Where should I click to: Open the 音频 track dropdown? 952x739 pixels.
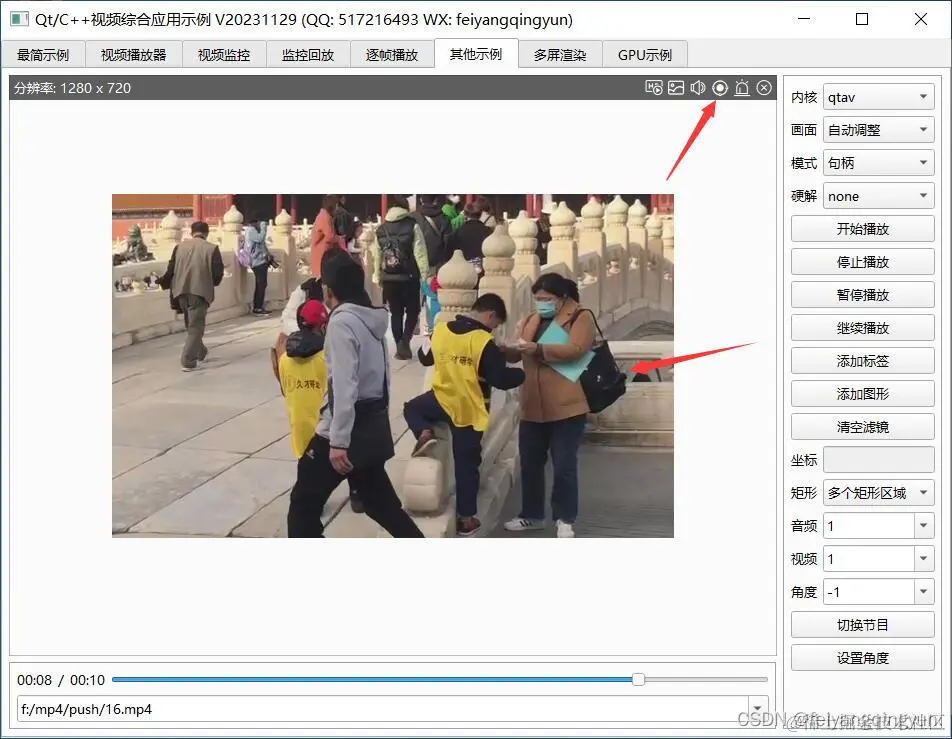(x=923, y=526)
